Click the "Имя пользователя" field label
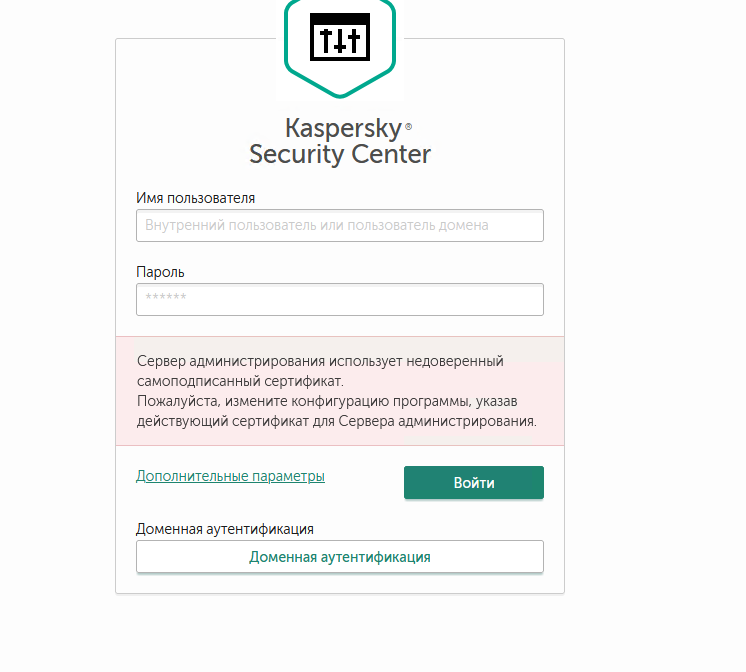The width and height of the screenshot is (746, 672). pos(196,198)
